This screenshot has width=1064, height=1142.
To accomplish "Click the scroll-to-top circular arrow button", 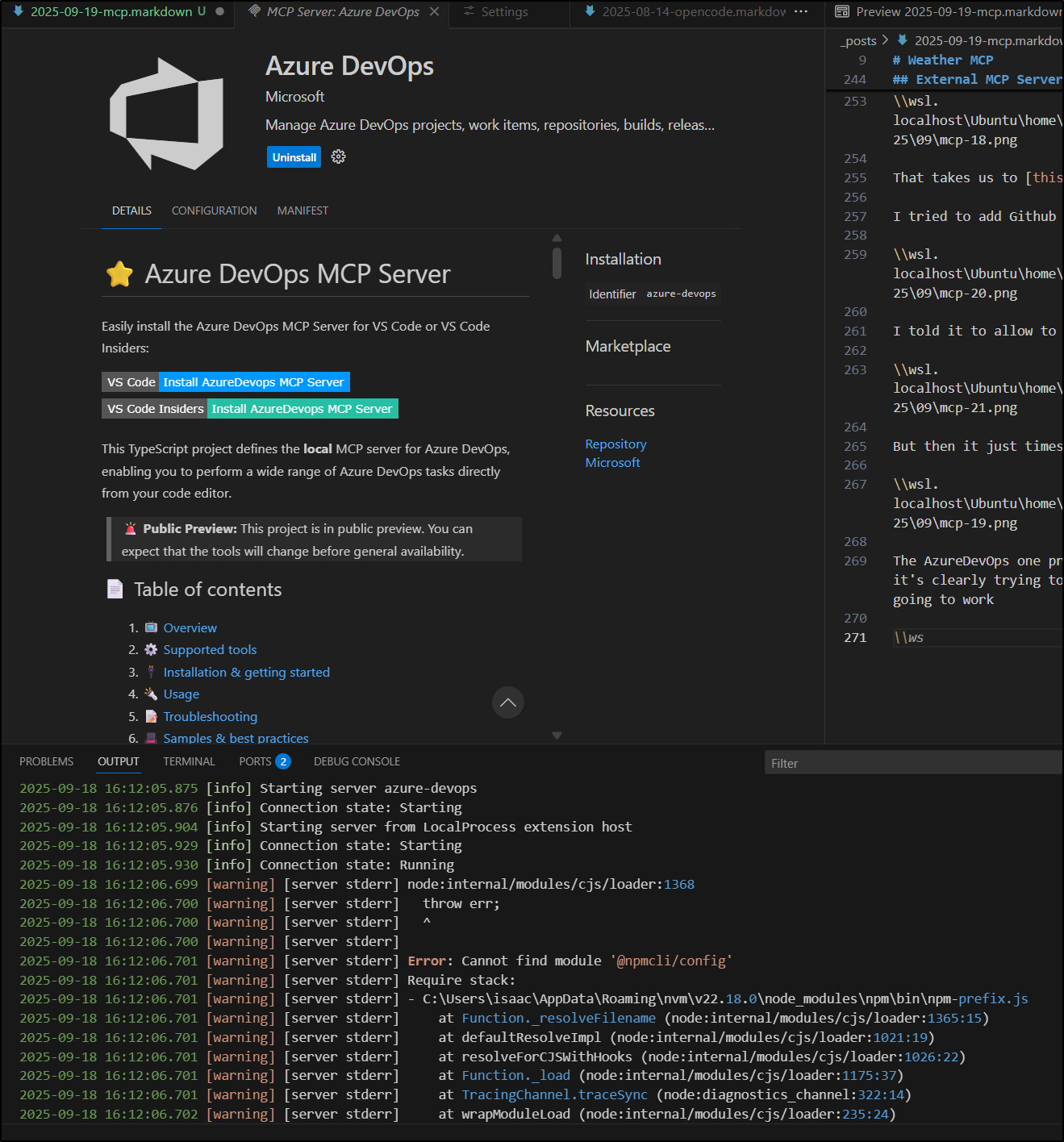I will tap(507, 702).
